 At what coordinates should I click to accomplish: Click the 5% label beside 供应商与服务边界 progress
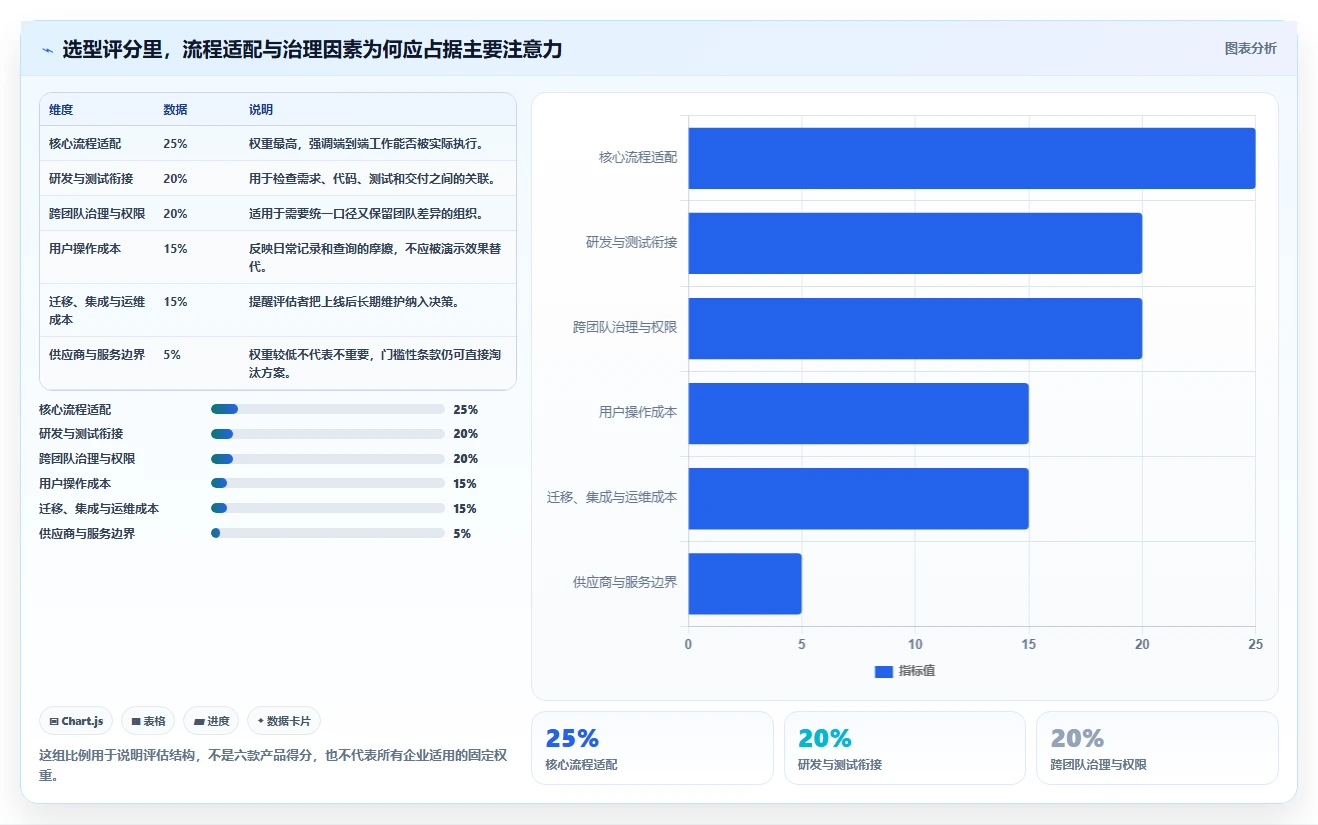462,533
